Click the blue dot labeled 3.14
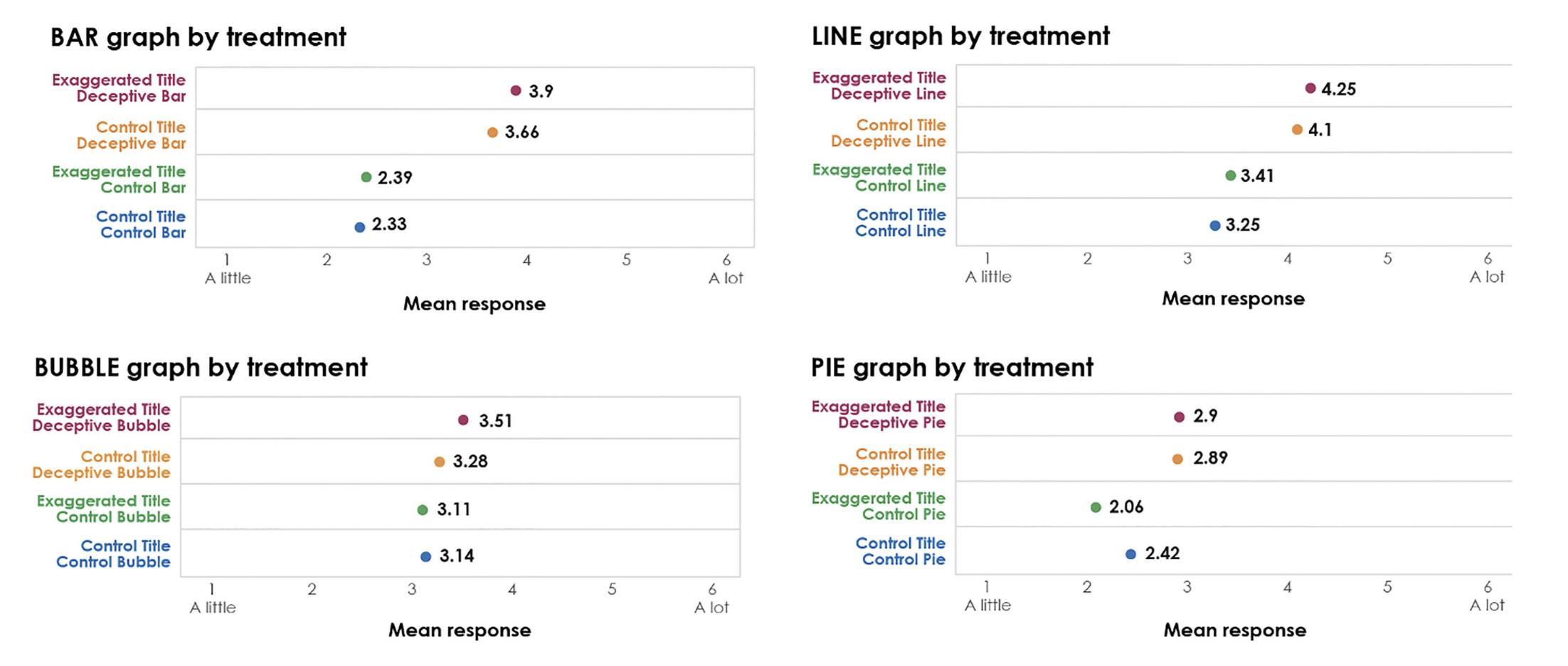 coord(426,556)
